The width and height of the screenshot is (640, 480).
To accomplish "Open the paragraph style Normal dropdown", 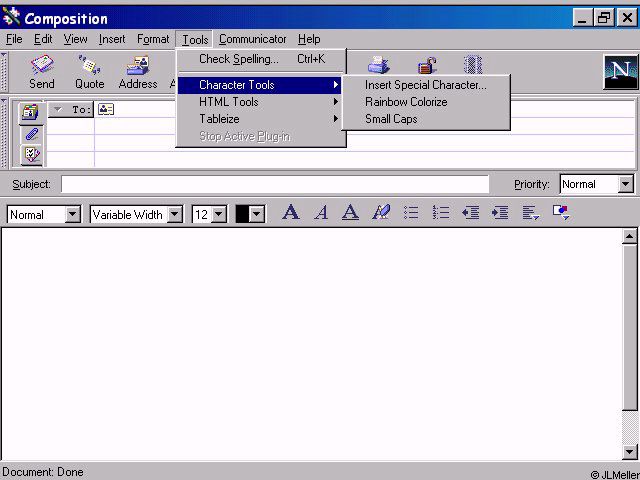I will coord(73,214).
